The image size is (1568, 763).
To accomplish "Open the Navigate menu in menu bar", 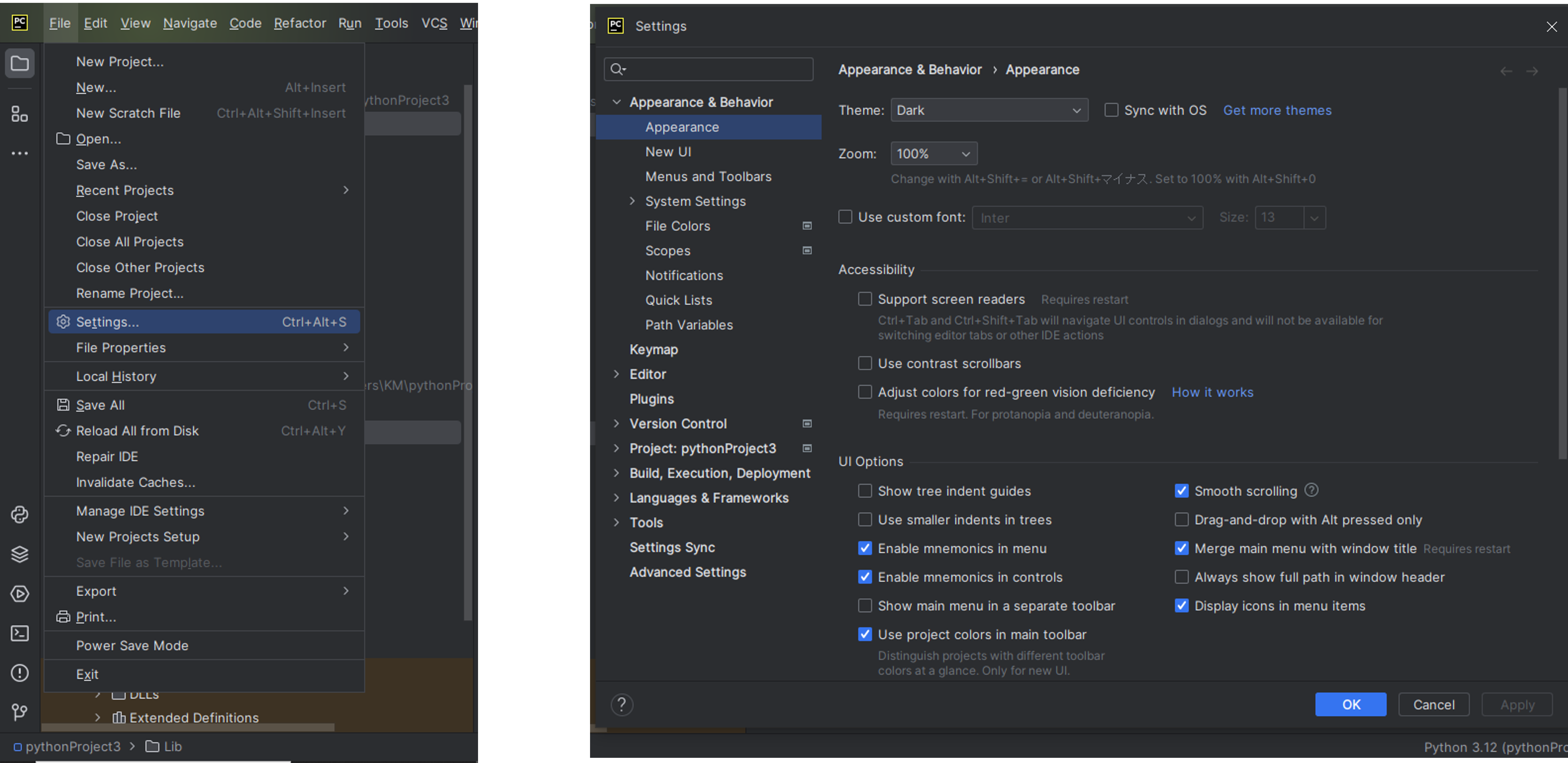I will tap(190, 23).
